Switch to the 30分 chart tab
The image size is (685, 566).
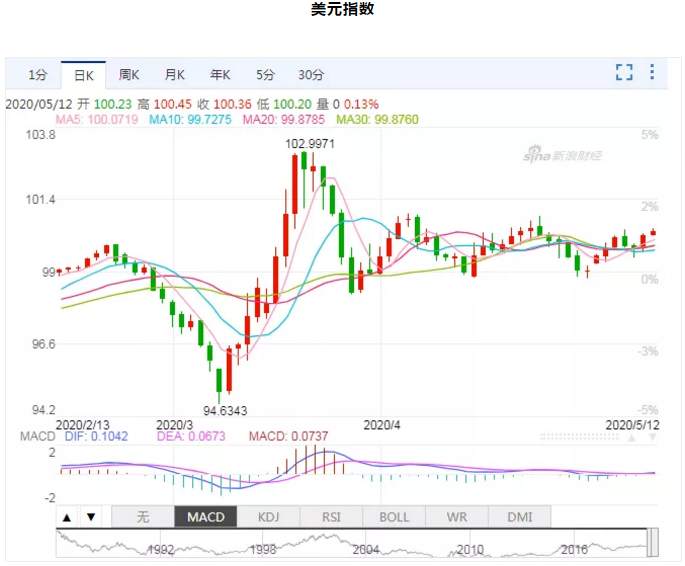311,75
